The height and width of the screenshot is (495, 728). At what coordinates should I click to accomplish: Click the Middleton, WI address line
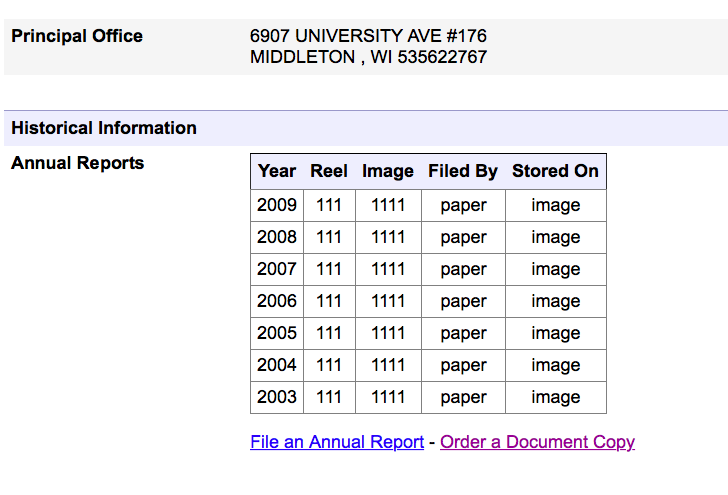point(368,57)
